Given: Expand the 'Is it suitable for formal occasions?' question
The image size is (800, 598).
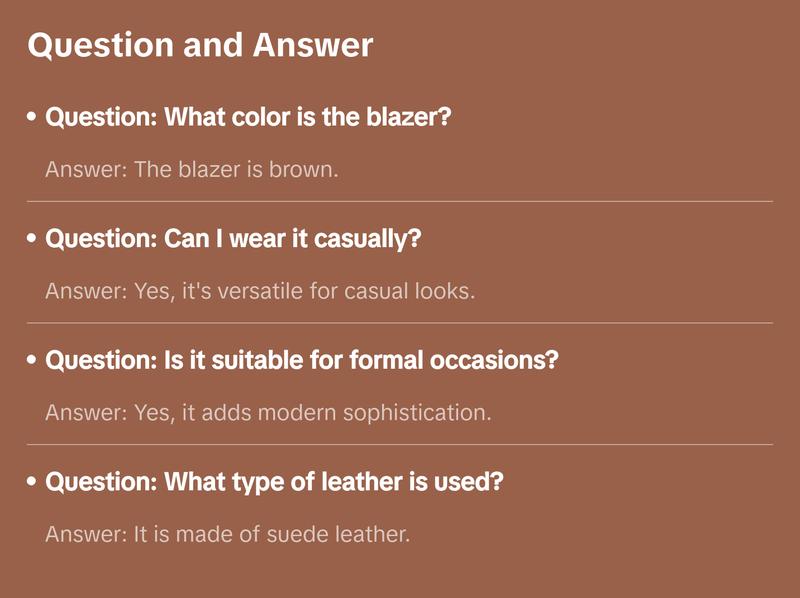Looking at the screenshot, I should click(x=302, y=361).
